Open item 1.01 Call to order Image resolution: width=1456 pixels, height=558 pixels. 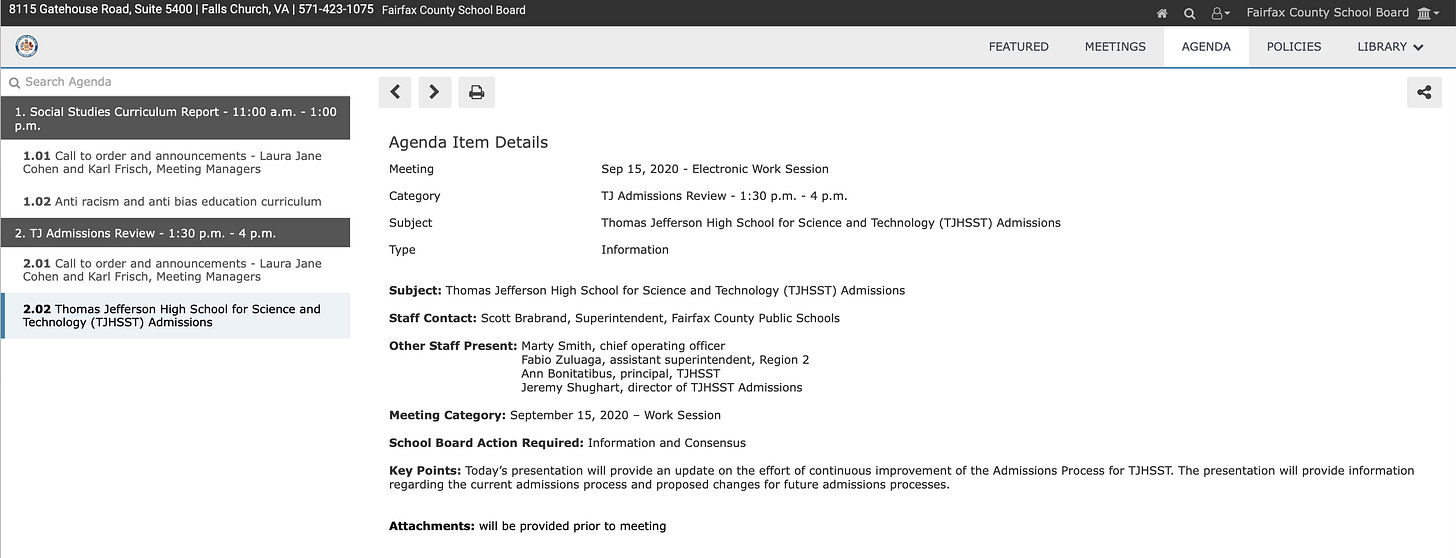(x=175, y=162)
